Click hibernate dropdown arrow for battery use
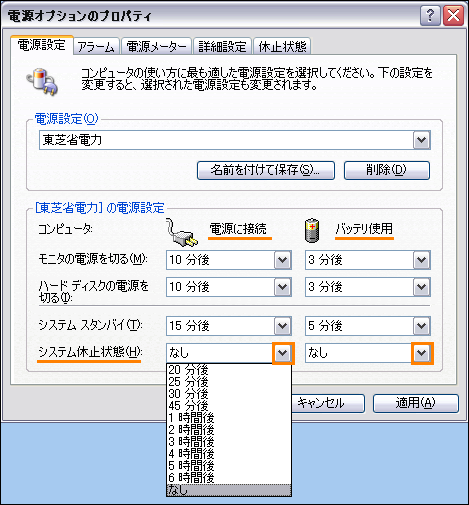The image size is (469, 505). 422,353
